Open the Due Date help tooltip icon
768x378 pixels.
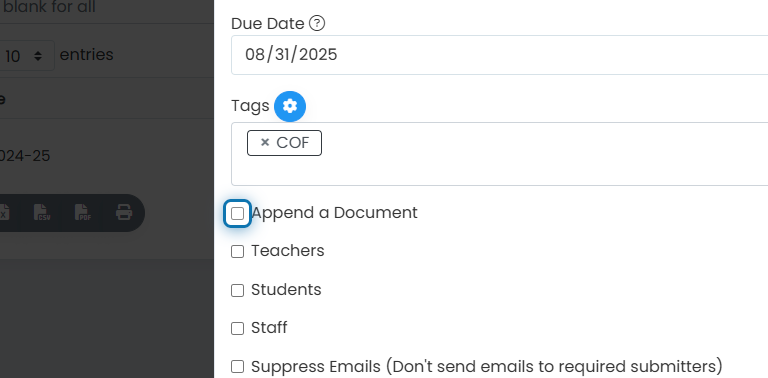click(x=317, y=24)
